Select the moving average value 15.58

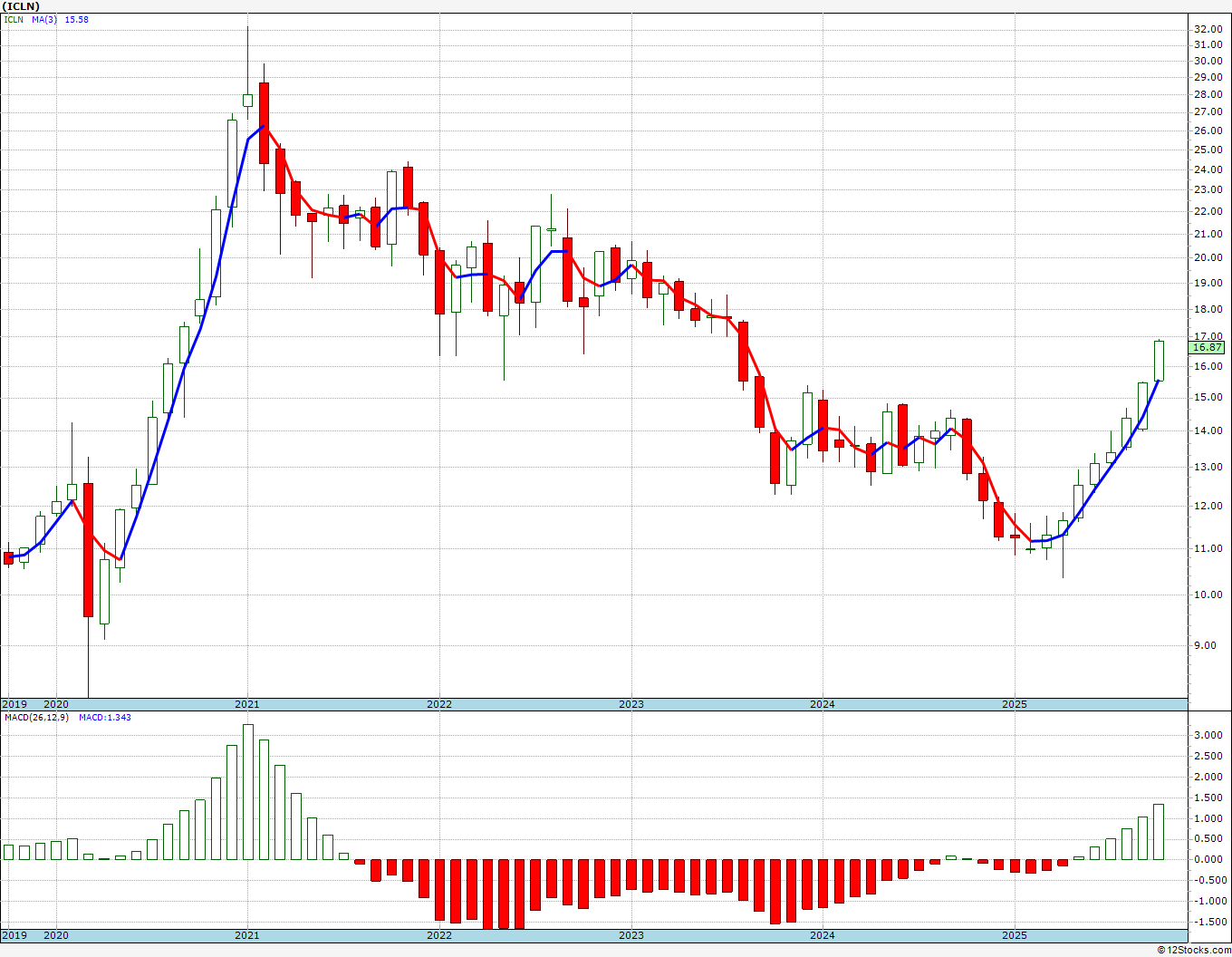pos(76,19)
